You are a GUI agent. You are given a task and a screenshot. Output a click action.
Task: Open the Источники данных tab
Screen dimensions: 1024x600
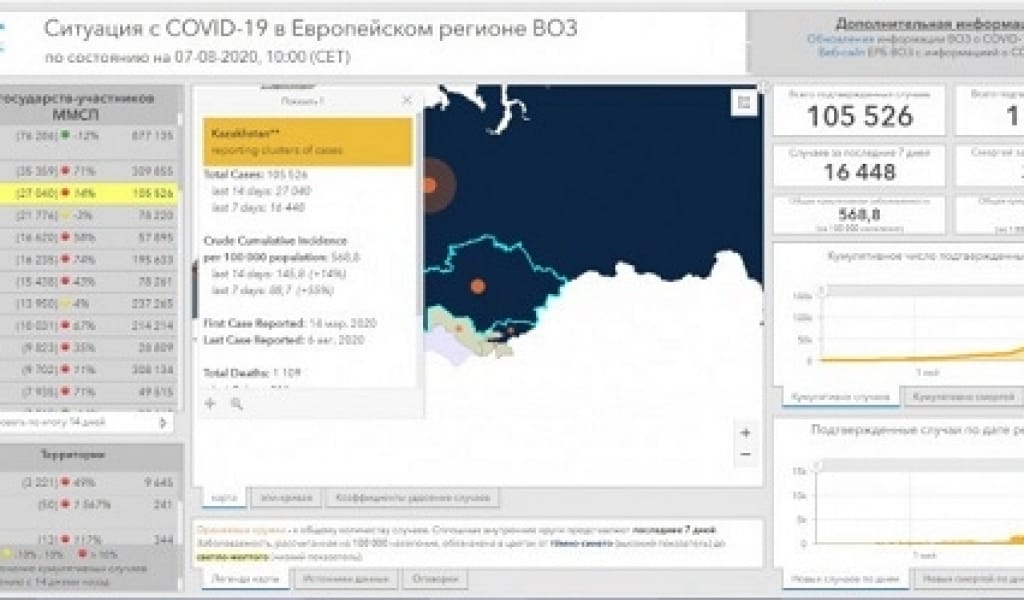(345, 579)
